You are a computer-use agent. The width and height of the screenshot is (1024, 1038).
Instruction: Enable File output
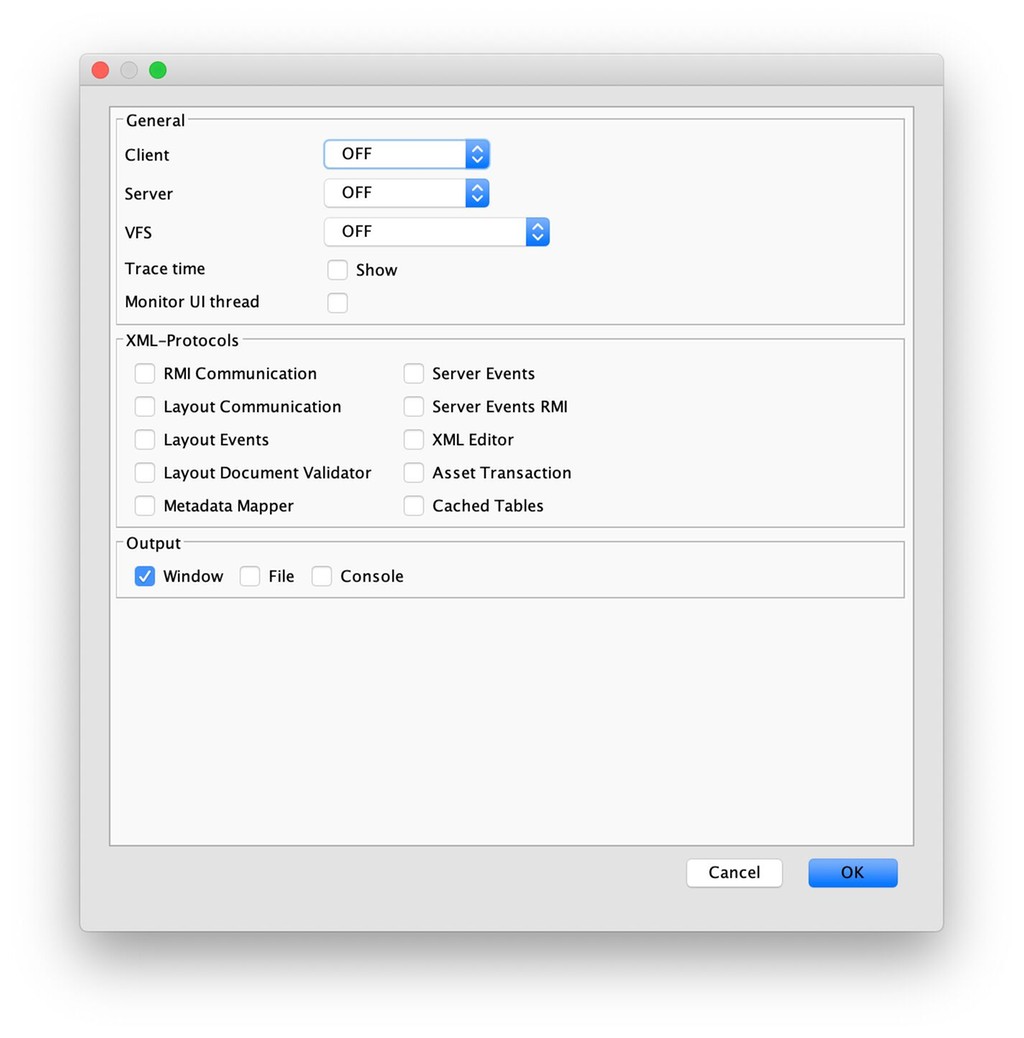250,577
